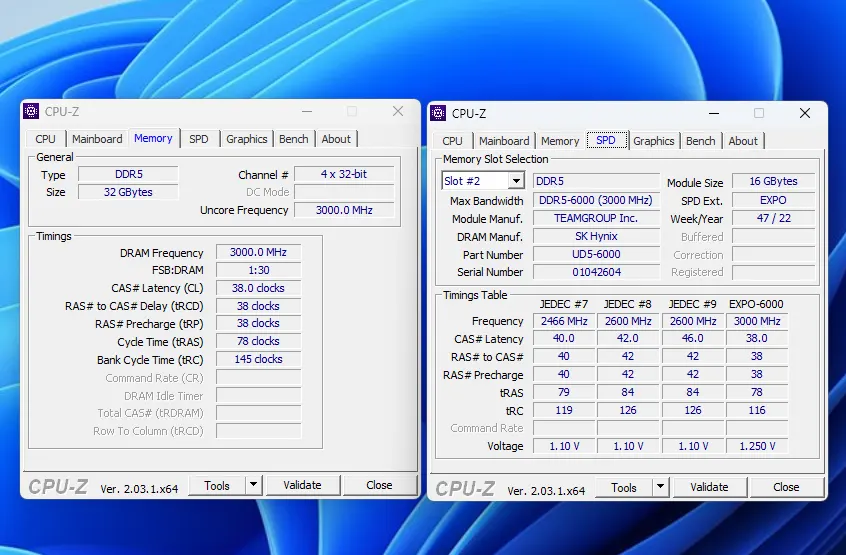Open the Memory tab in the right window
846x555 pixels.
coord(560,141)
